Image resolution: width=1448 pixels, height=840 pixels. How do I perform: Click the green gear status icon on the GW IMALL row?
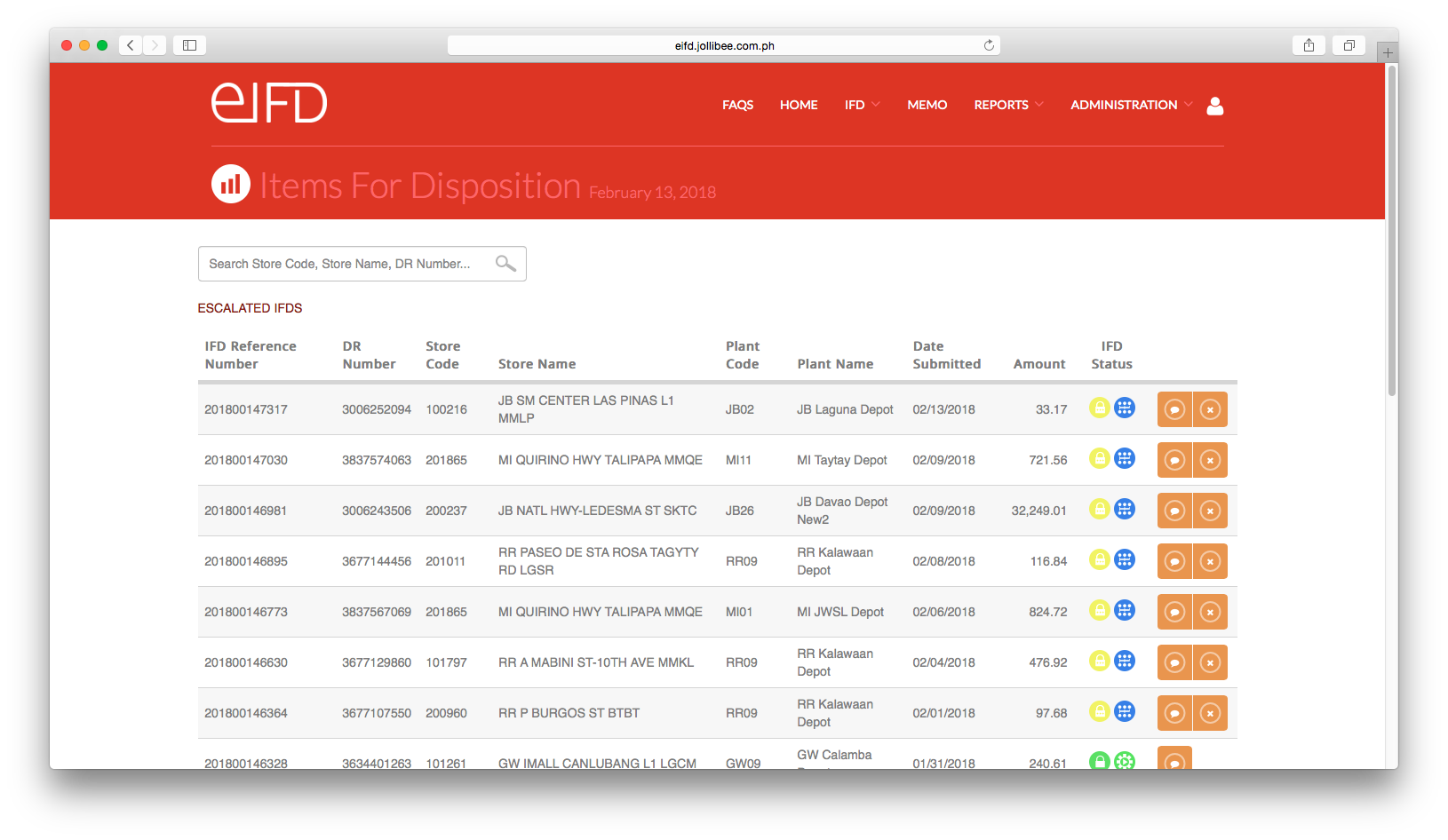coord(1125,761)
